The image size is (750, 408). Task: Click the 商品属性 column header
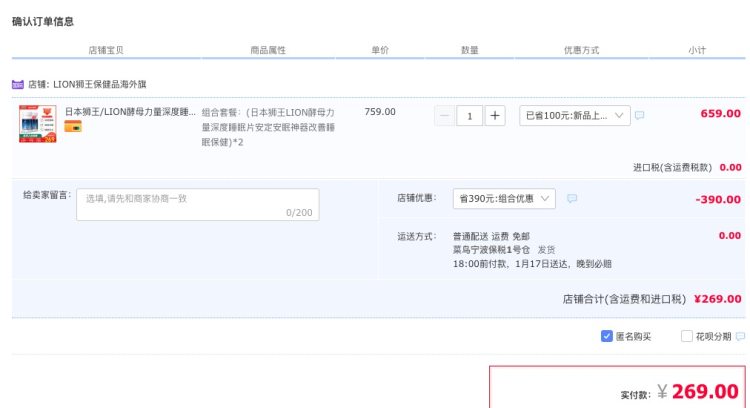tap(268, 50)
